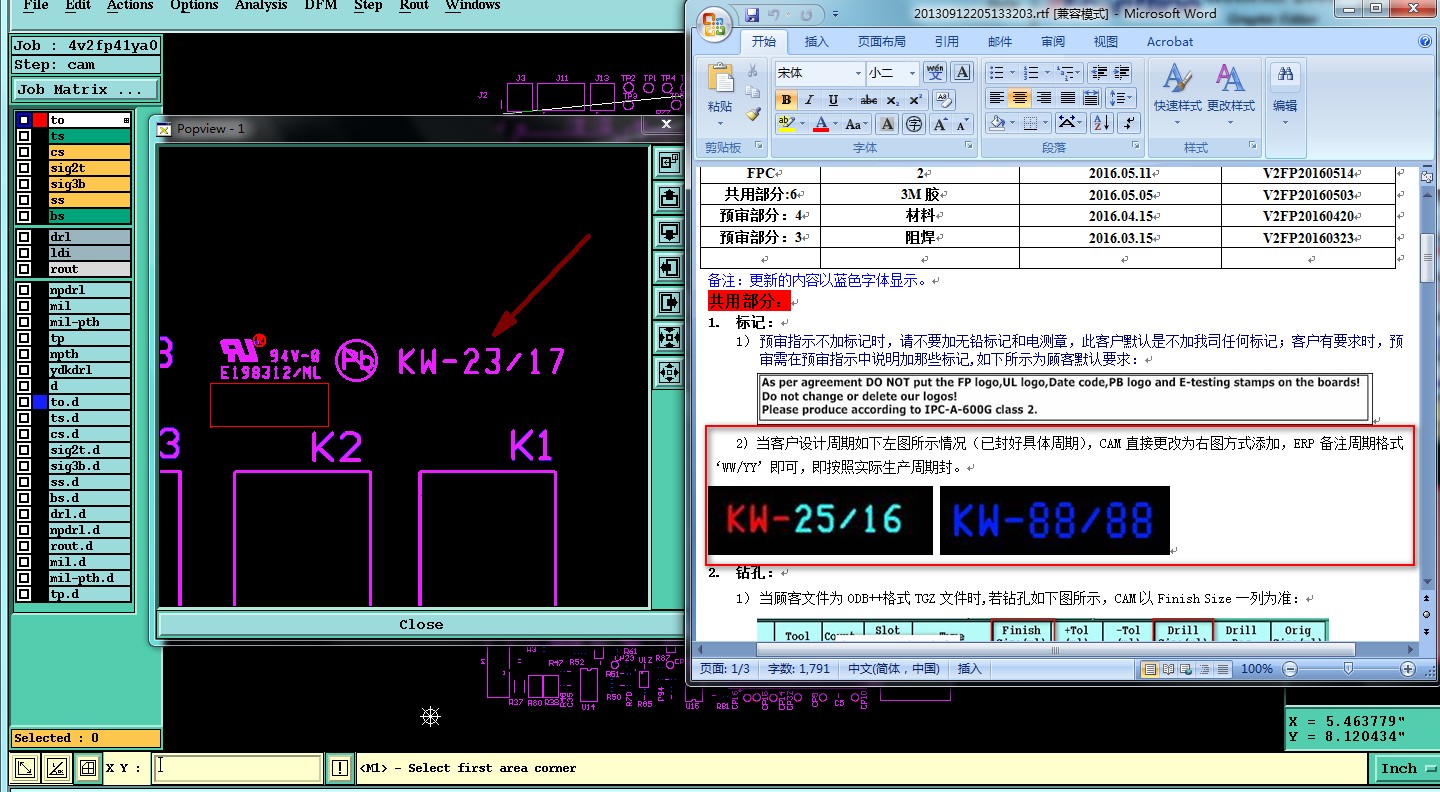Open bullets list dropdown arrow
The height and width of the screenshot is (792, 1440).
pos(1012,72)
